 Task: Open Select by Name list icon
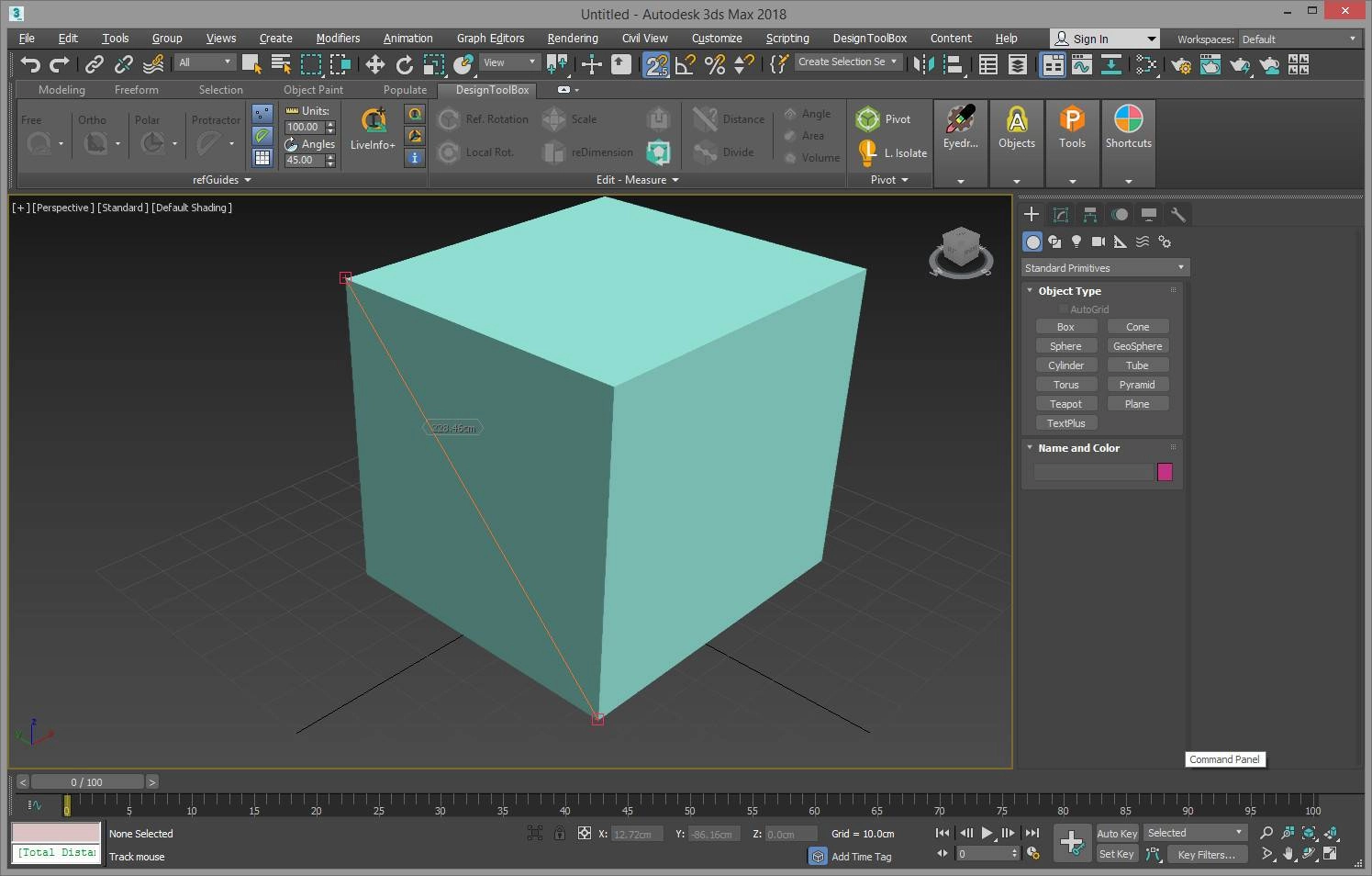tap(281, 64)
